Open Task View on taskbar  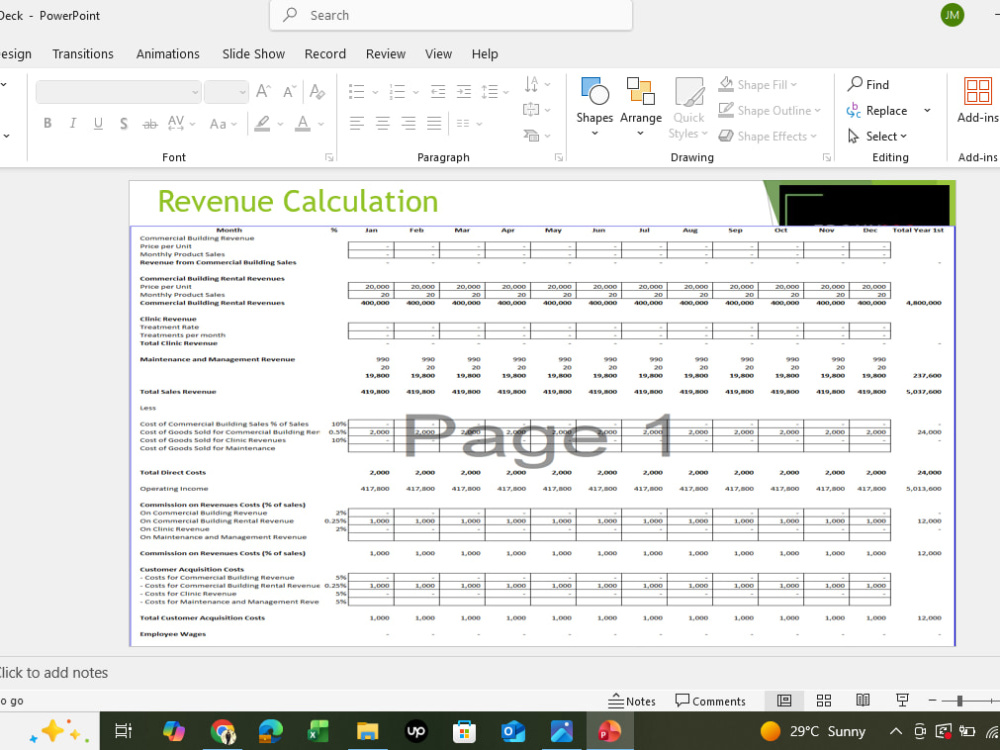[123, 731]
